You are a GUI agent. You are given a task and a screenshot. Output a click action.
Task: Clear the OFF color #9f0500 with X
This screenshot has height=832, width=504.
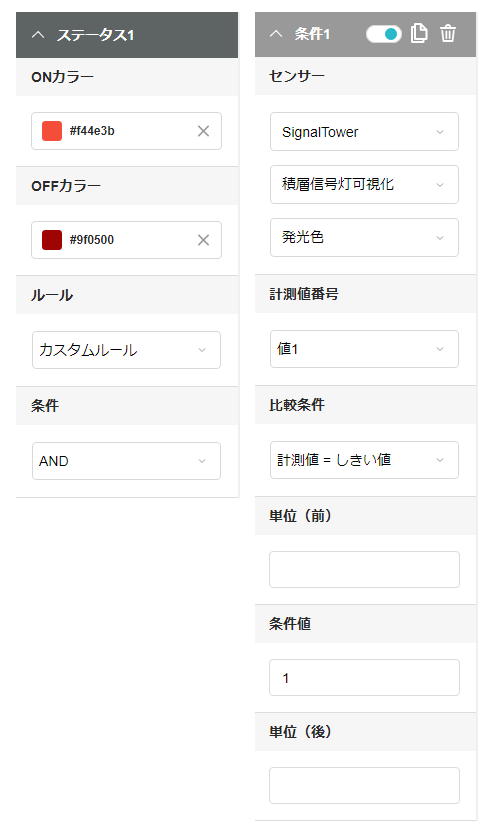point(203,240)
